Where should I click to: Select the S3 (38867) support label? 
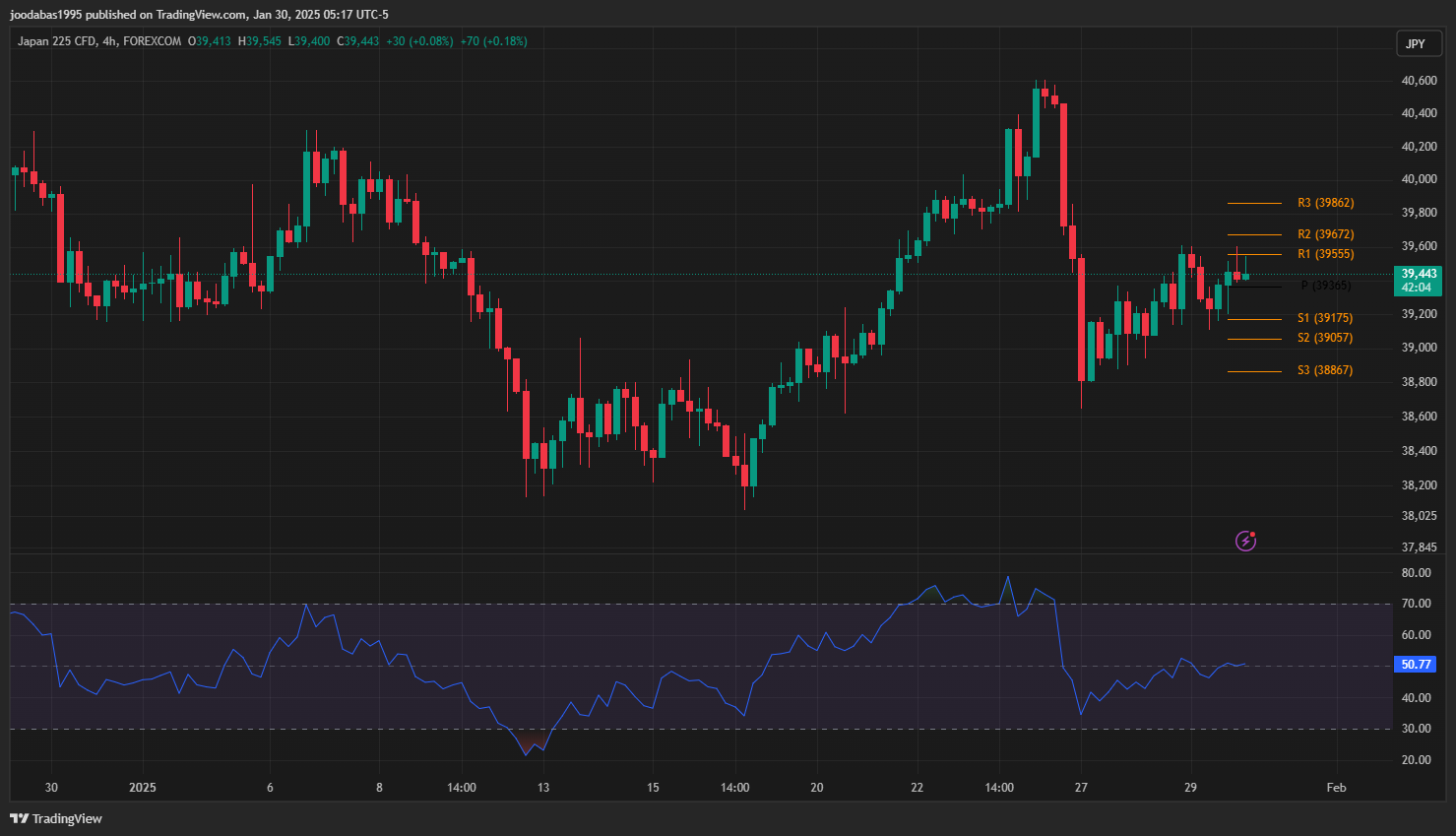tap(1325, 370)
